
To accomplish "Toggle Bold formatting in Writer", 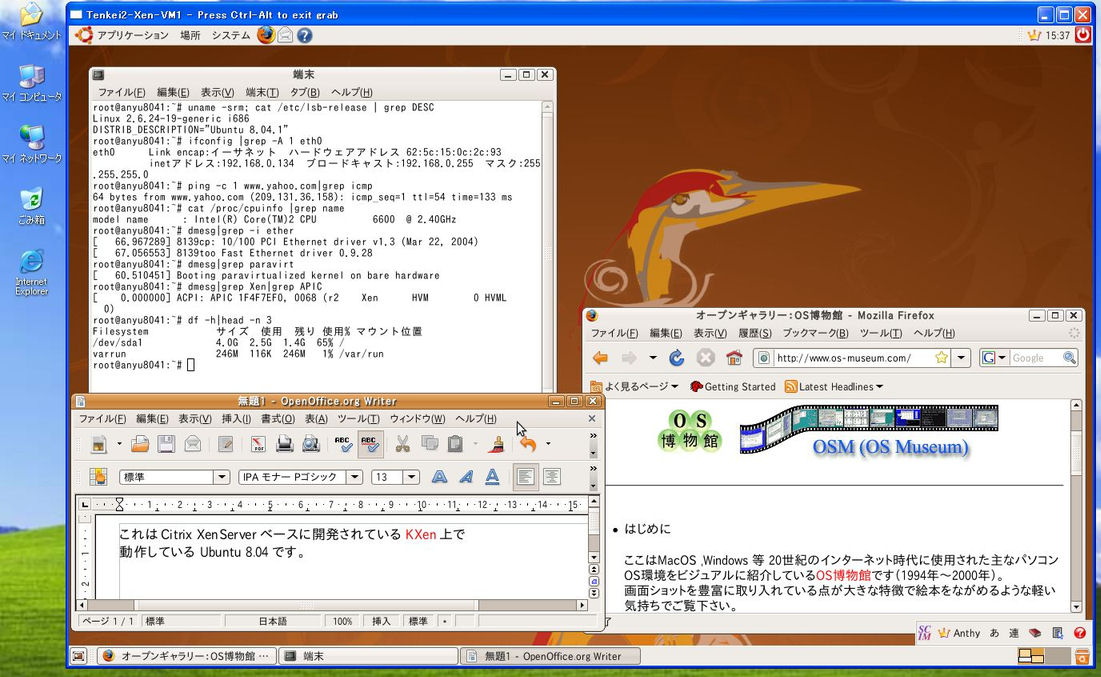I will click(x=440, y=477).
